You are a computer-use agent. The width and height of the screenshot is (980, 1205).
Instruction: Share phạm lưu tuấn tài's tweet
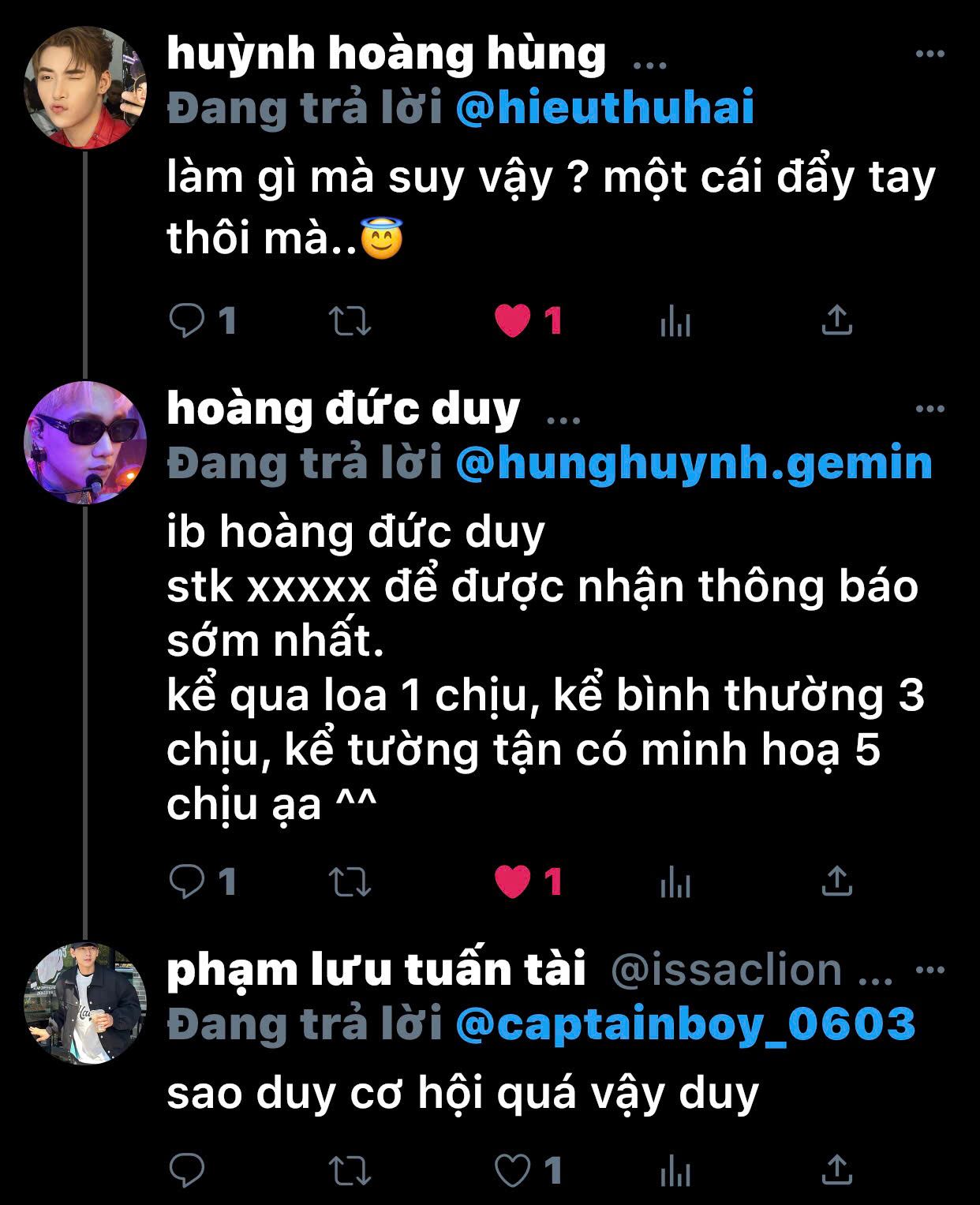(x=837, y=1169)
